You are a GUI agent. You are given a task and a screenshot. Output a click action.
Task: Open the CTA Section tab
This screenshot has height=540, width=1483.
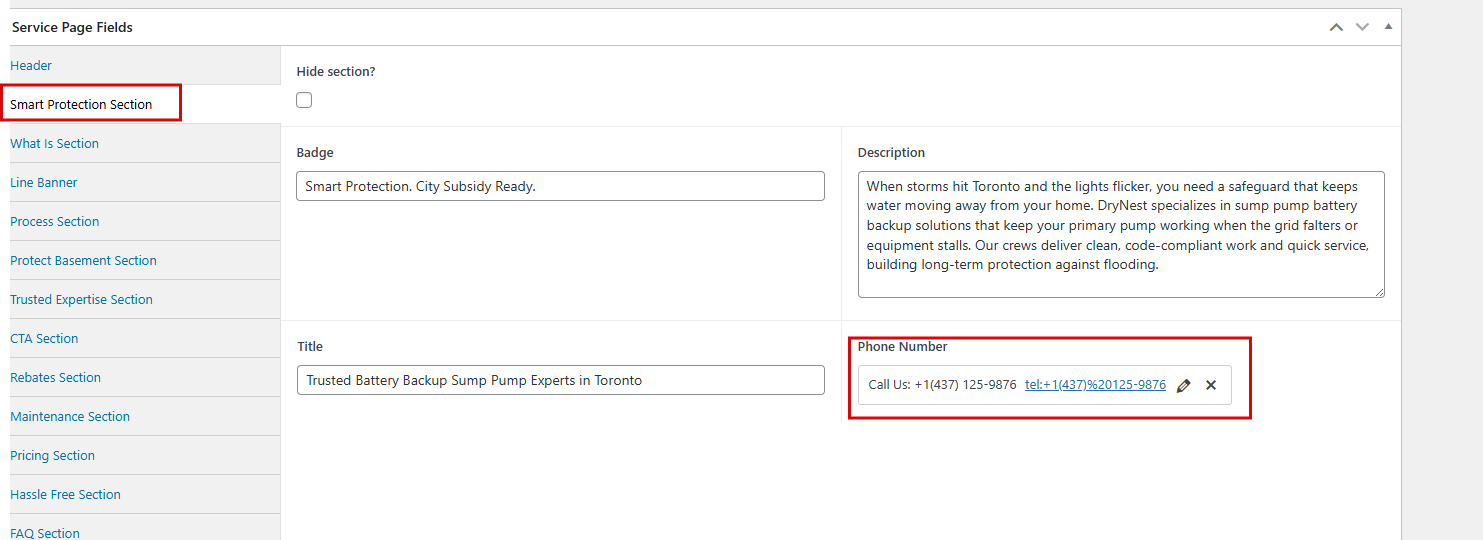(x=44, y=338)
